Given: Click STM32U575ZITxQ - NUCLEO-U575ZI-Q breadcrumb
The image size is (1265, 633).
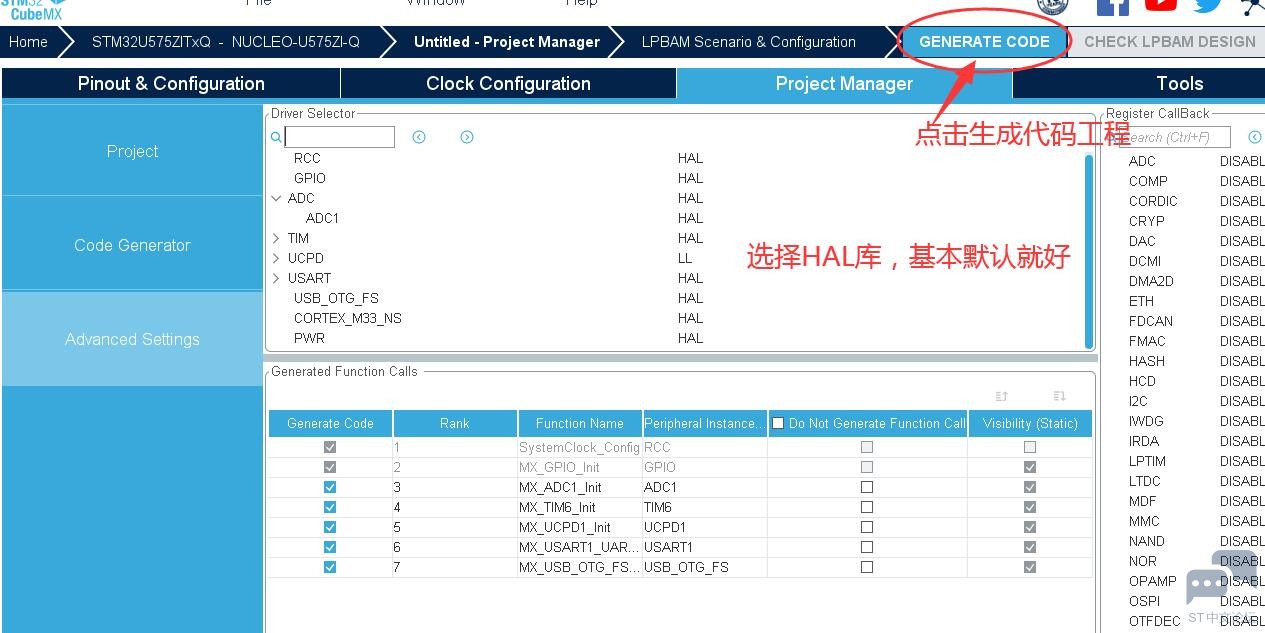Looking at the screenshot, I should click(x=225, y=42).
